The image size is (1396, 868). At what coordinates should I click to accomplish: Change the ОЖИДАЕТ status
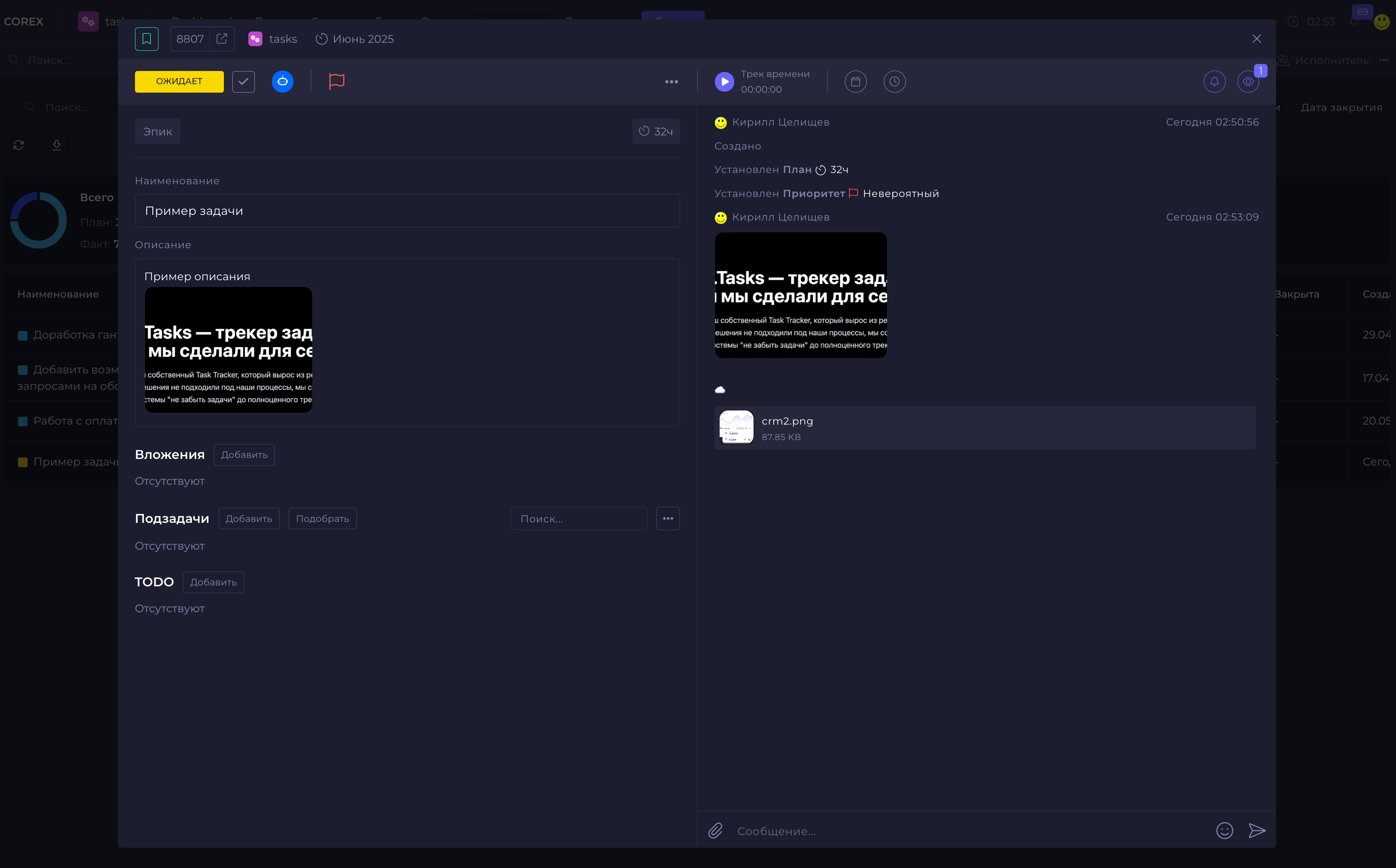pyautogui.click(x=179, y=81)
